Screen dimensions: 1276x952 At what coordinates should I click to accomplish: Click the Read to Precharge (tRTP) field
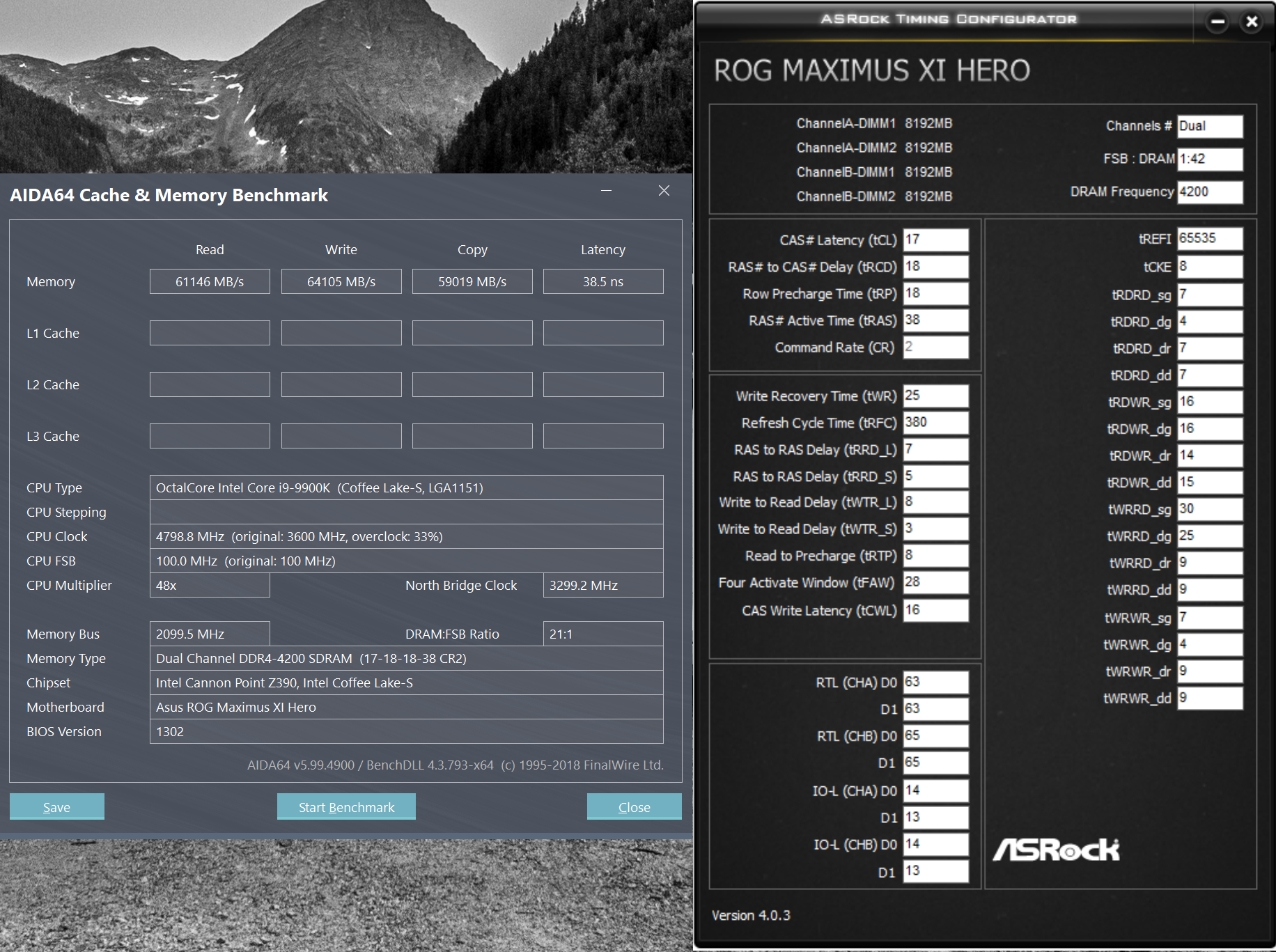[935, 555]
